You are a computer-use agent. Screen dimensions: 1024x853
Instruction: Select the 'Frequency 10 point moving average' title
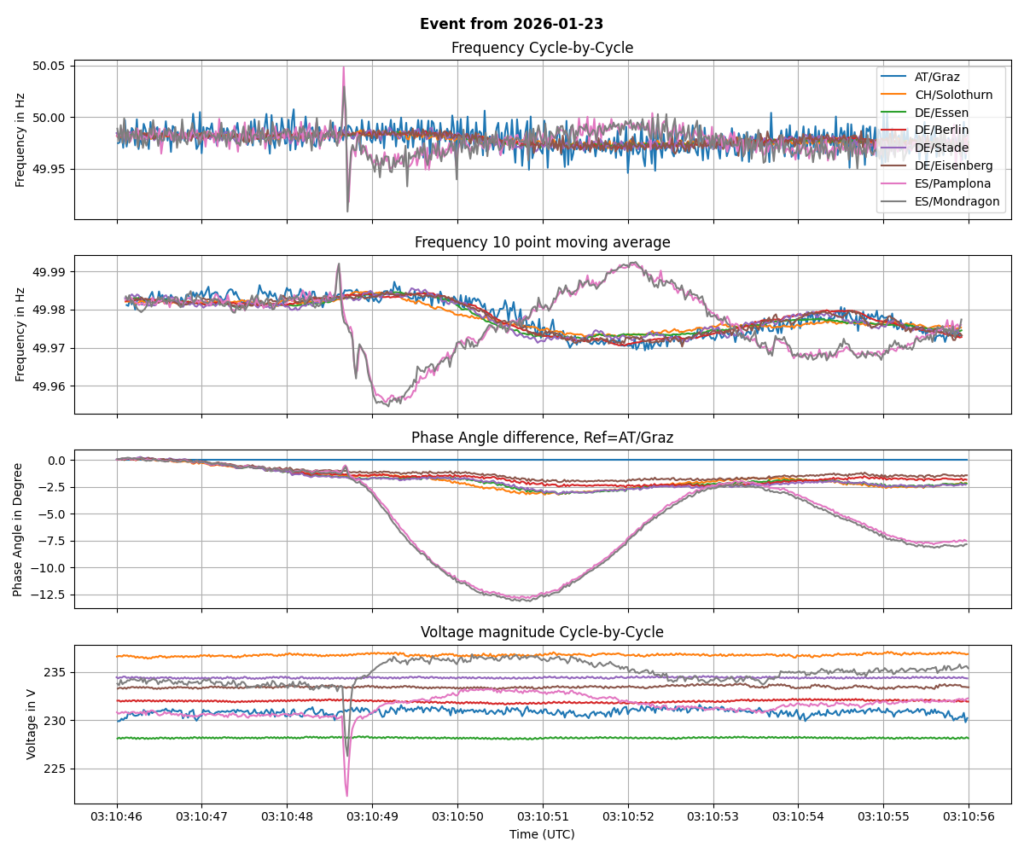tap(542, 242)
